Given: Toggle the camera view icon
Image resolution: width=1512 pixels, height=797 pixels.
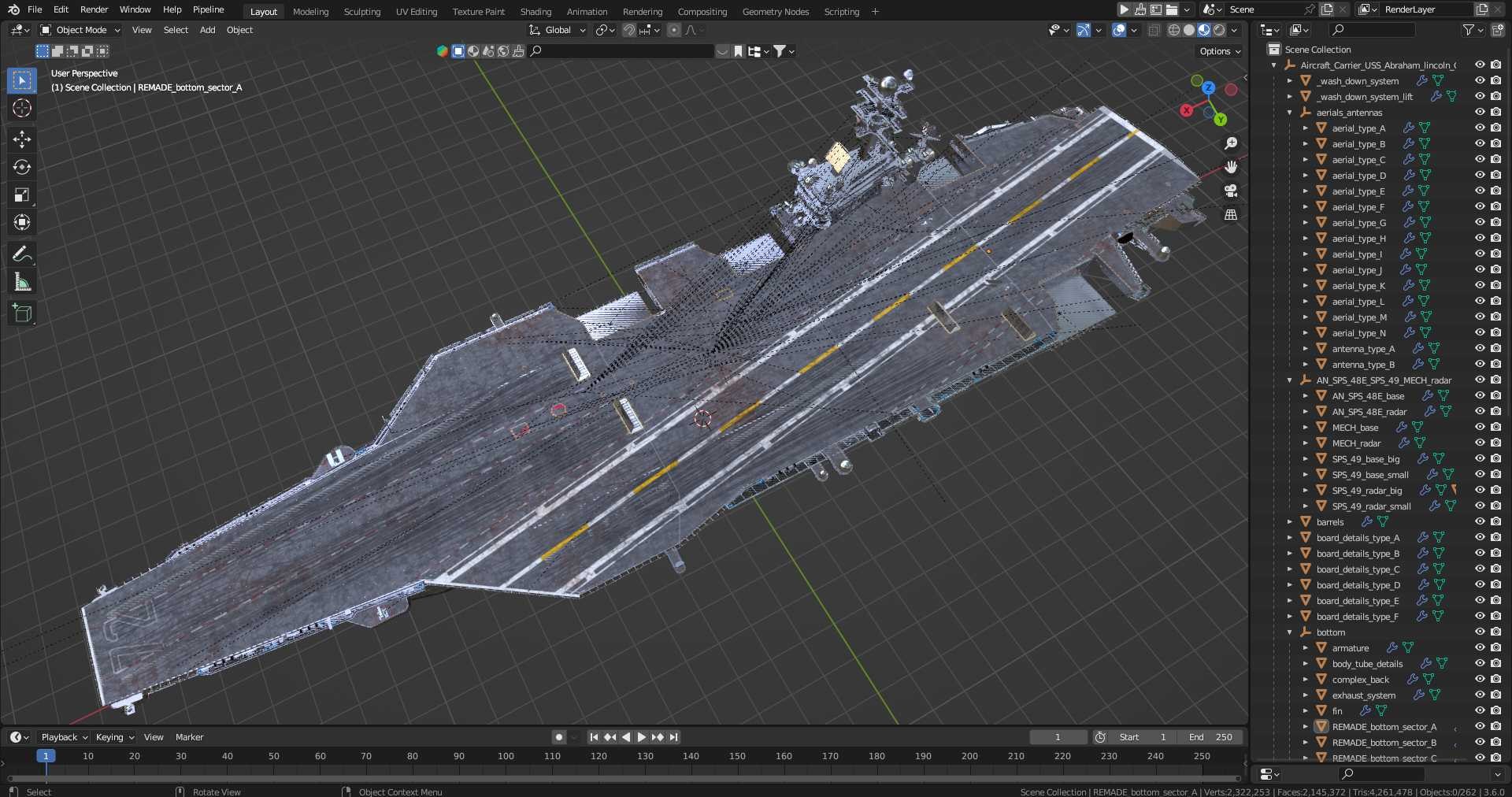Looking at the screenshot, I should click(x=1231, y=191).
